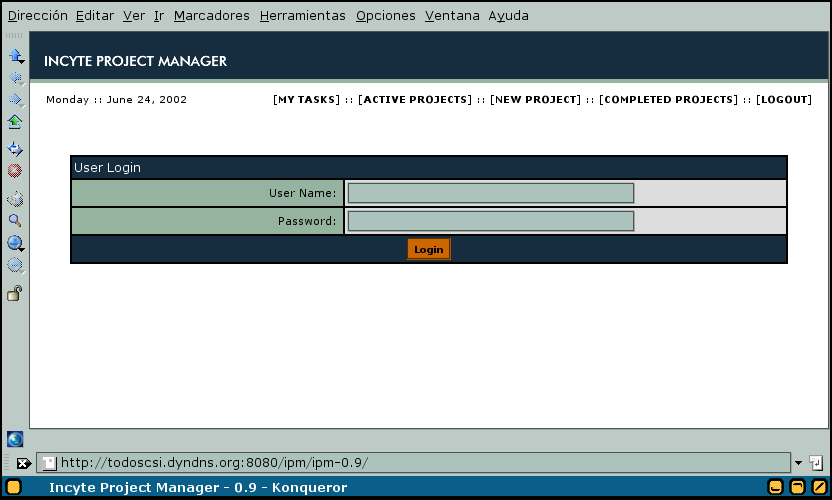This screenshot has width=832, height=500.
Task: Click the User Login heading
Action: coord(107,168)
